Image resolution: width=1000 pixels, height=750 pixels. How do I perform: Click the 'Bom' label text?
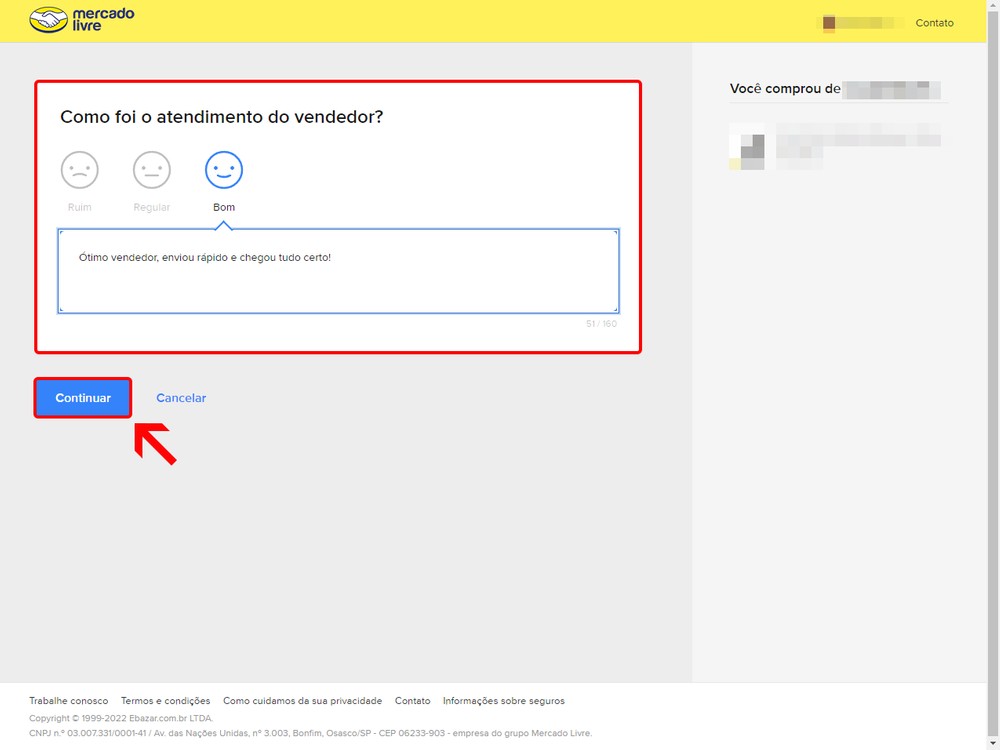click(x=224, y=207)
